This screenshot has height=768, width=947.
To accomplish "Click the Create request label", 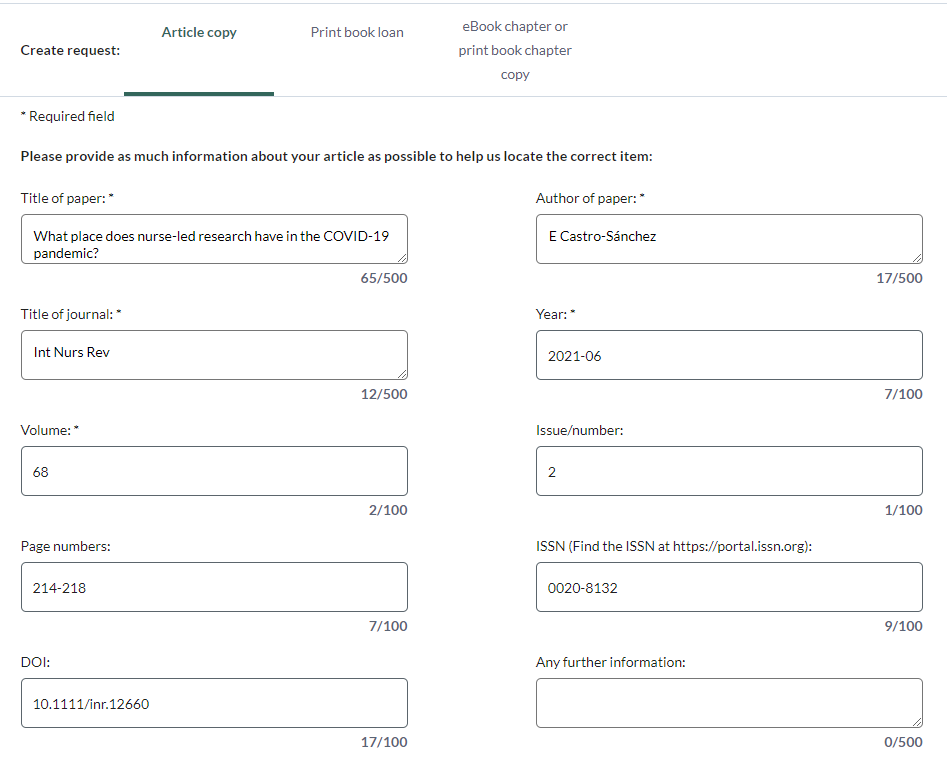I will pos(70,51).
